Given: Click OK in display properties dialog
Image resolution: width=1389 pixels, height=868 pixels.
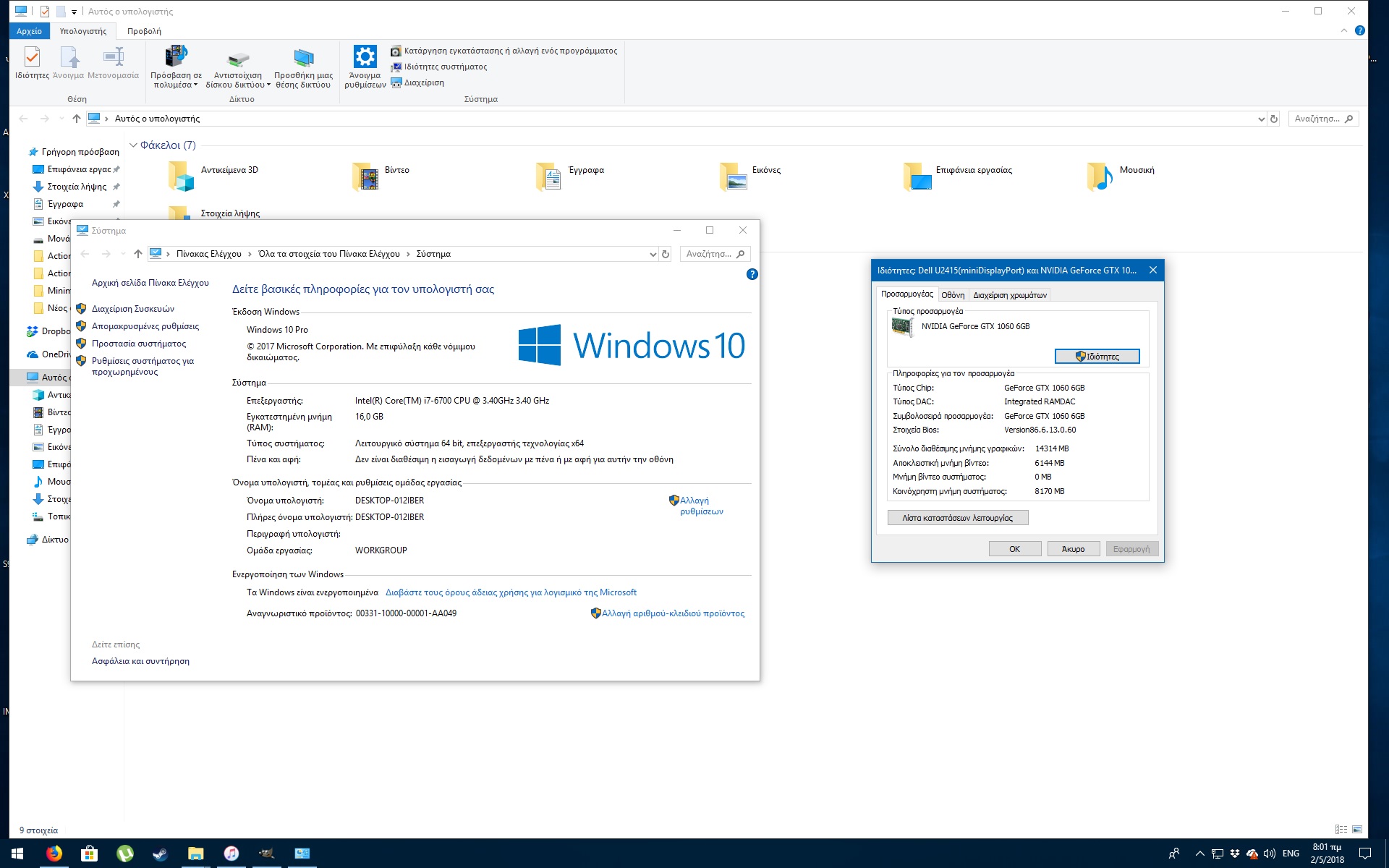Looking at the screenshot, I should (x=1014, y=549).
